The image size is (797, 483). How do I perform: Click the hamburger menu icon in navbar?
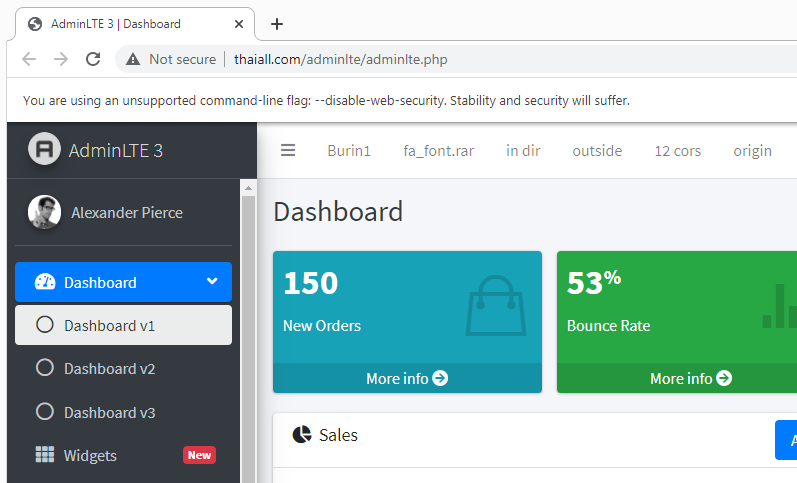(x=288, y=151)
